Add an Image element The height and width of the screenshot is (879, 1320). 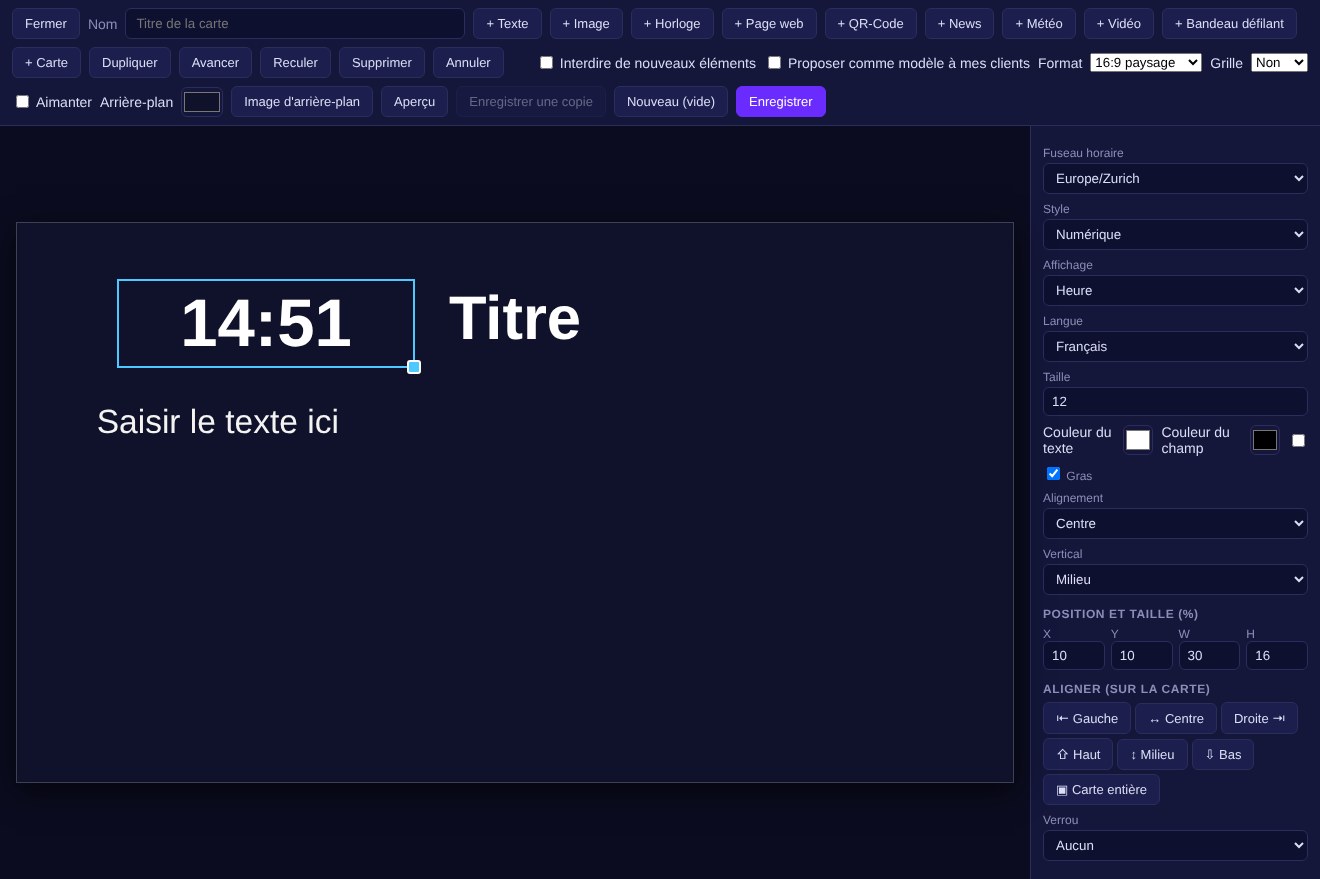[586, 24]
